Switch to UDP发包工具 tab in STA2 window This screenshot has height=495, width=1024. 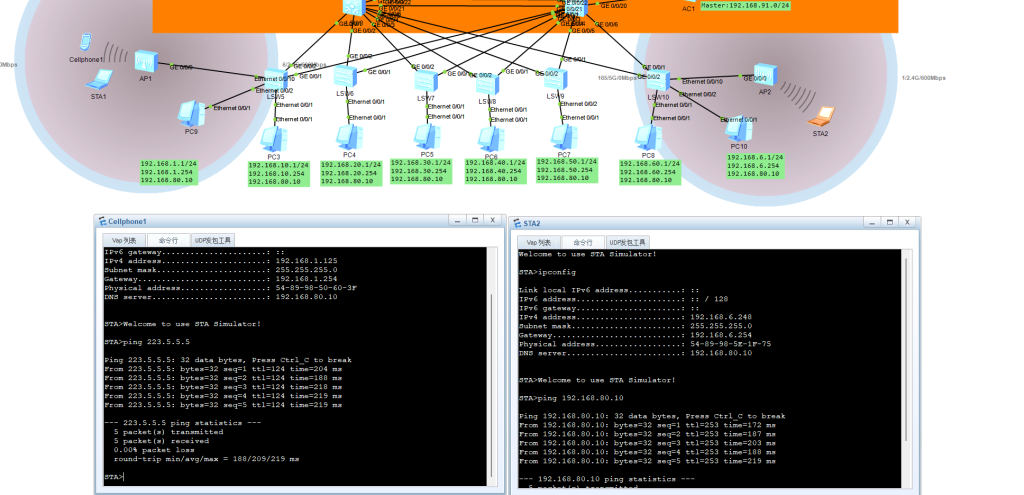coord(628,242)
